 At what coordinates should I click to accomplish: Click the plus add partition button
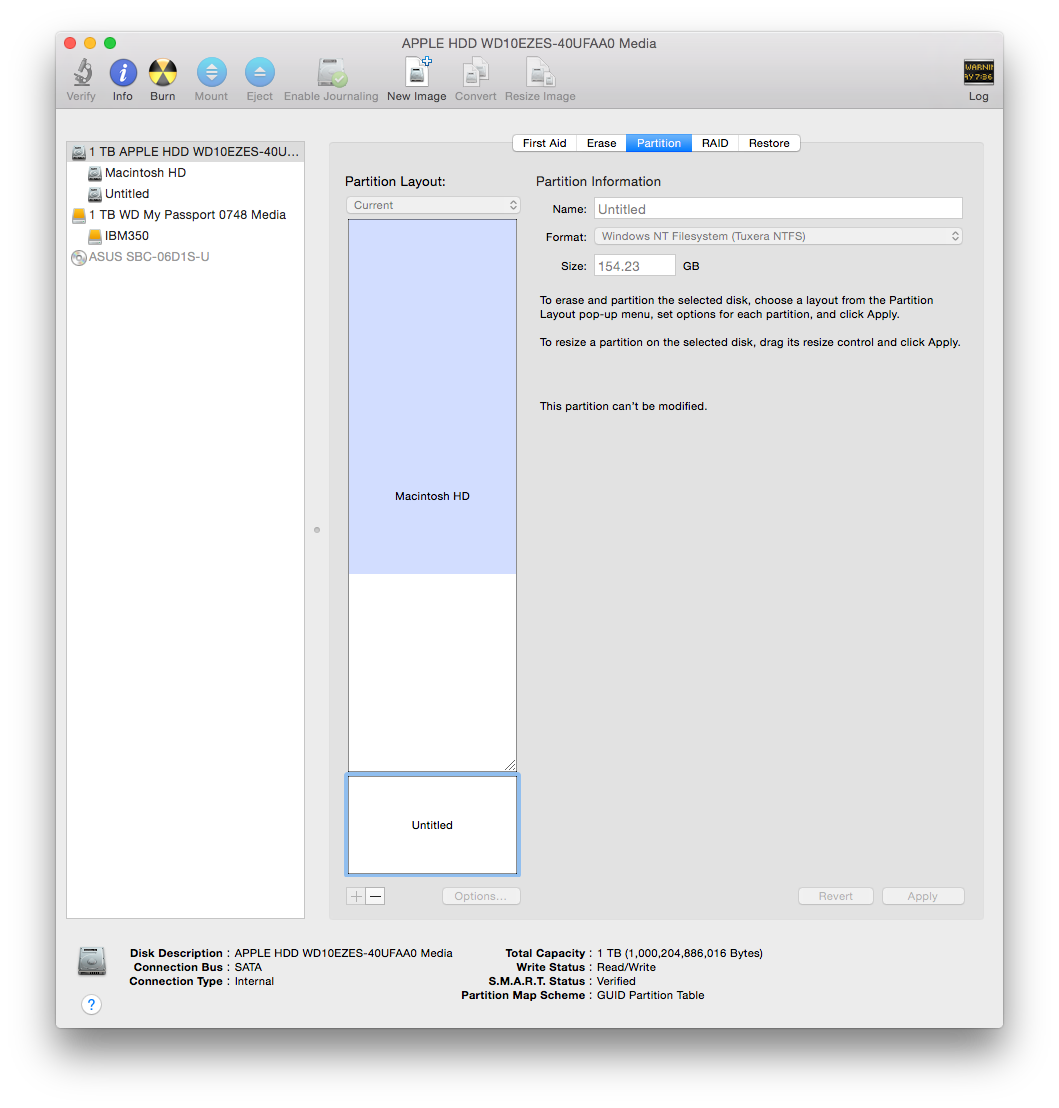[x=356, y=896]
